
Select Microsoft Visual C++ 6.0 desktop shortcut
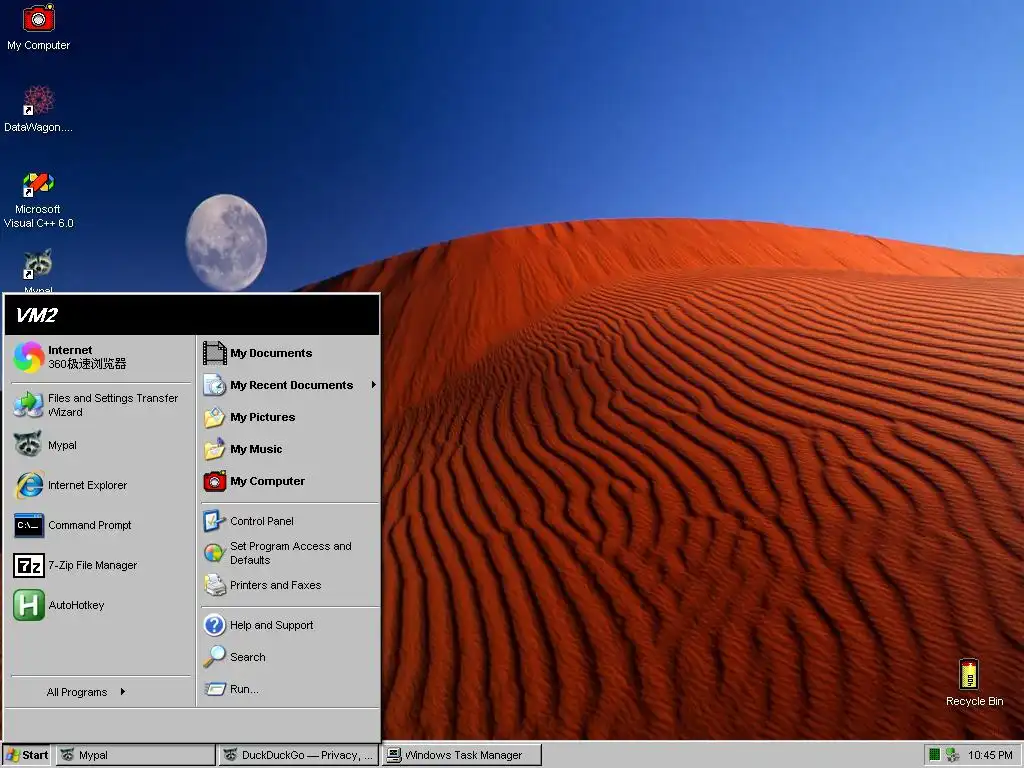[x=38, y=200]
